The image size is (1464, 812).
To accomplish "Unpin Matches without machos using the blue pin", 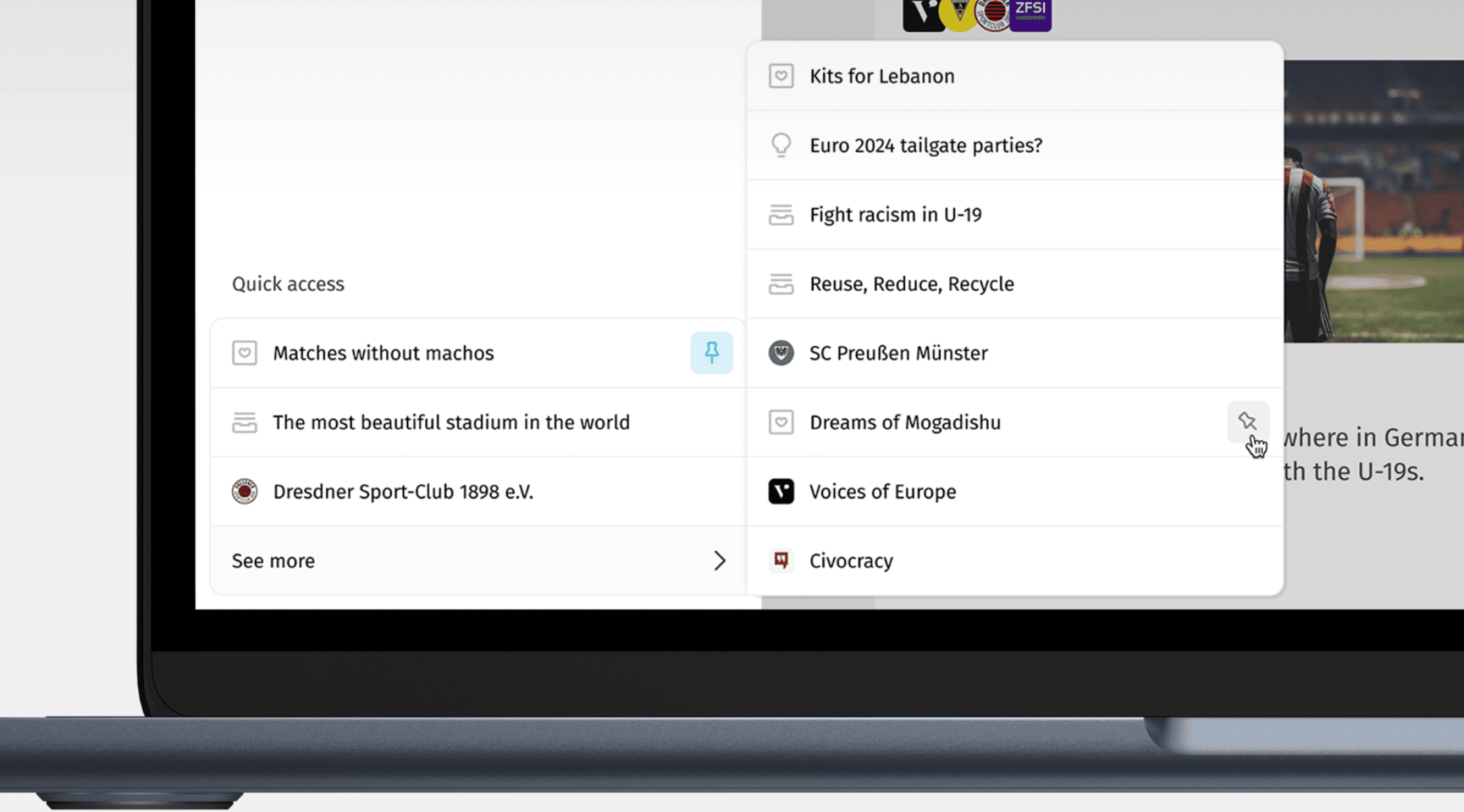I will point(711,353).
